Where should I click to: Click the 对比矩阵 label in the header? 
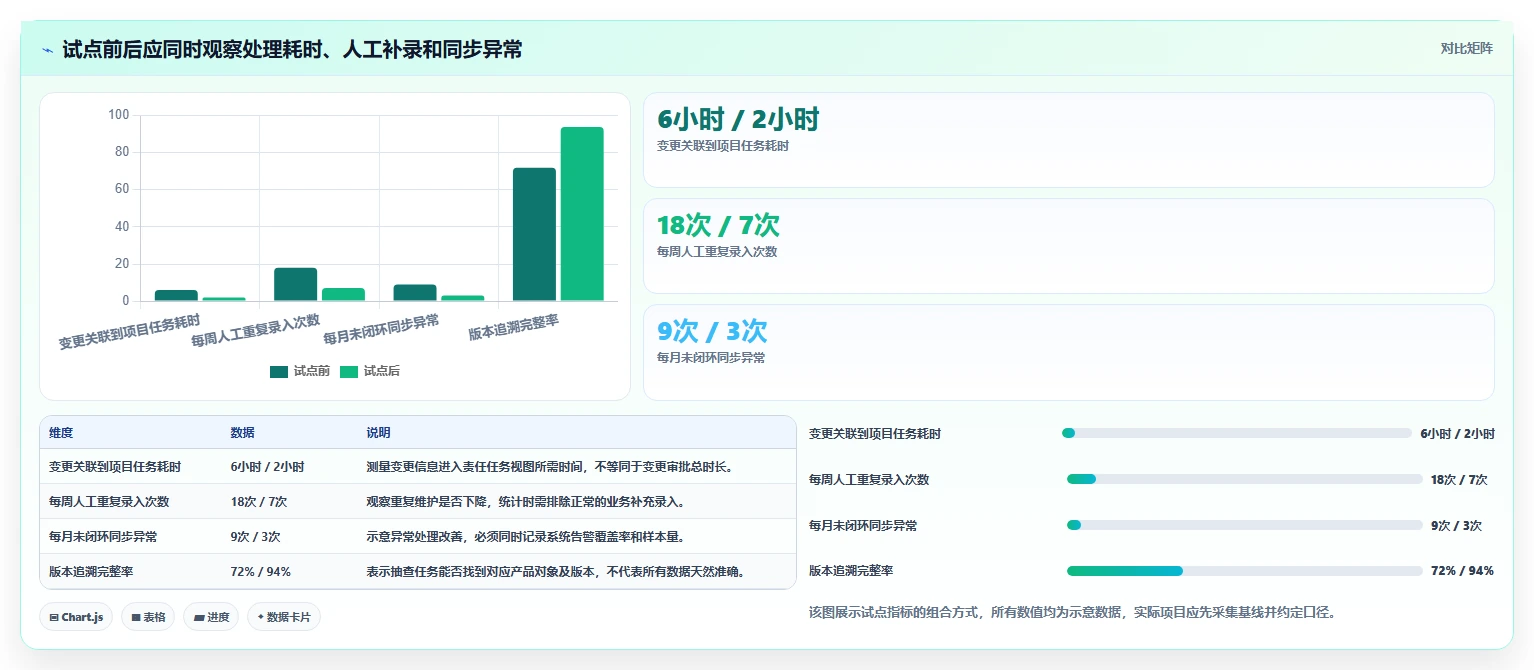[x=1466, y=48]
